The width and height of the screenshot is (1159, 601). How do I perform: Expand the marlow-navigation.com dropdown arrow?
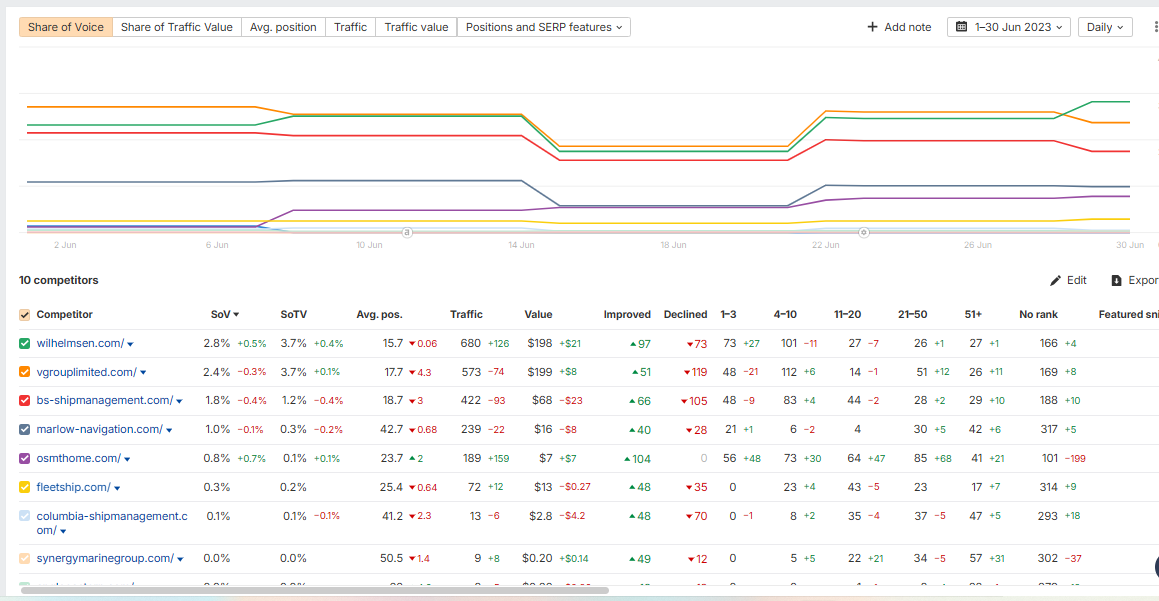point(169,431)
